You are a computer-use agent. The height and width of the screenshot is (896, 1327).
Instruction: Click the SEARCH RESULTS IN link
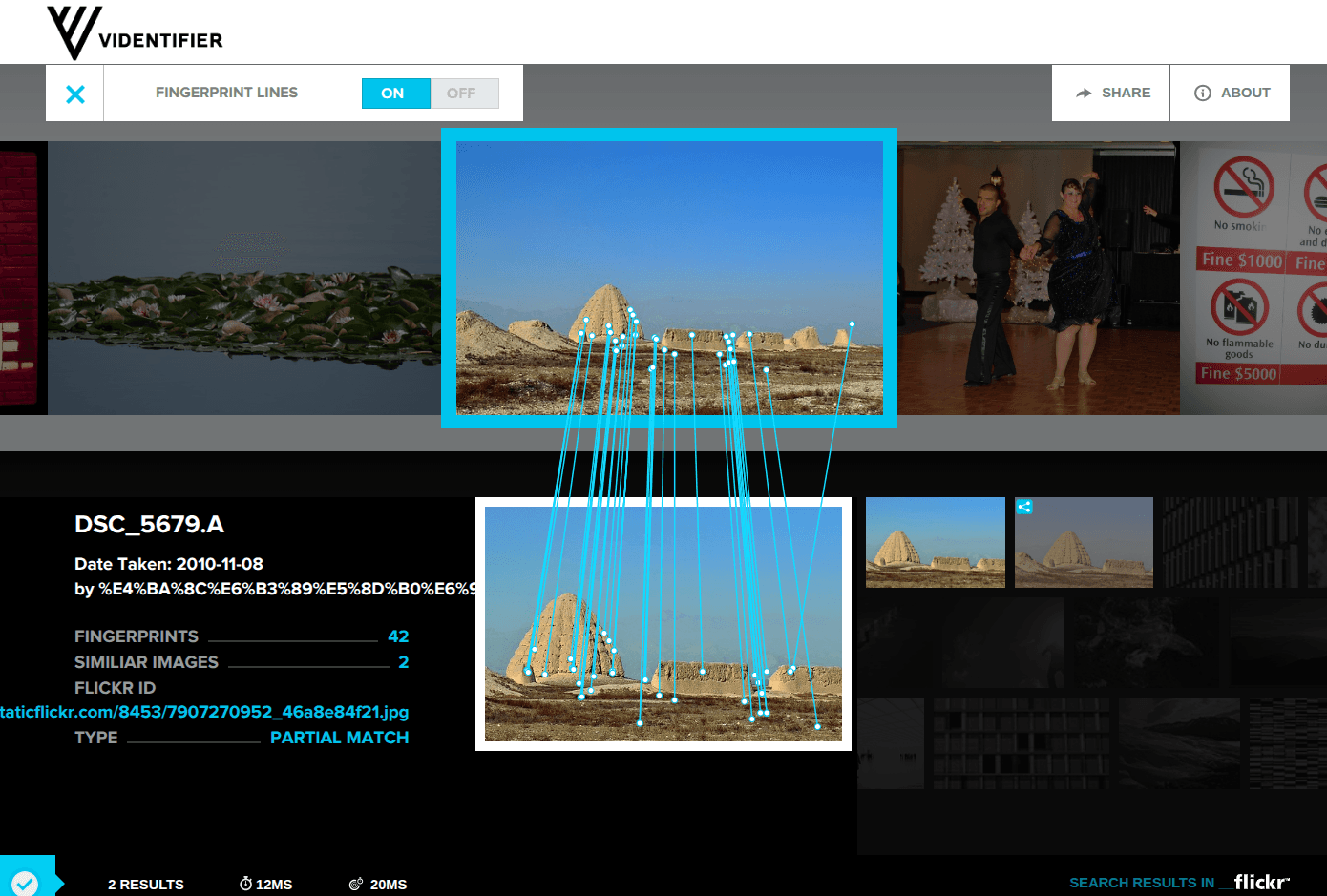click(1140, 882)
